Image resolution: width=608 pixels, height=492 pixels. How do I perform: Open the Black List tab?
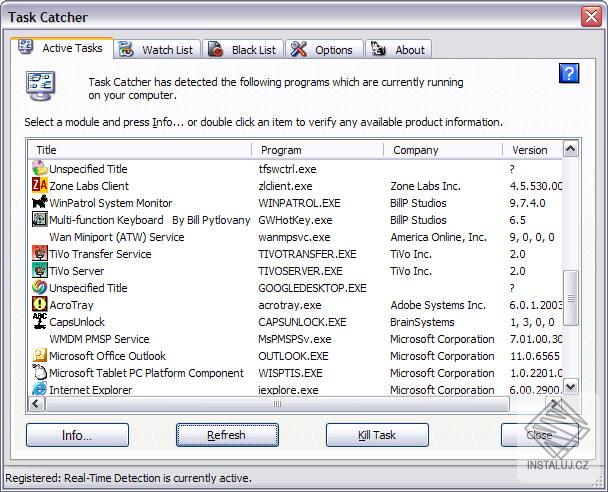243,50
